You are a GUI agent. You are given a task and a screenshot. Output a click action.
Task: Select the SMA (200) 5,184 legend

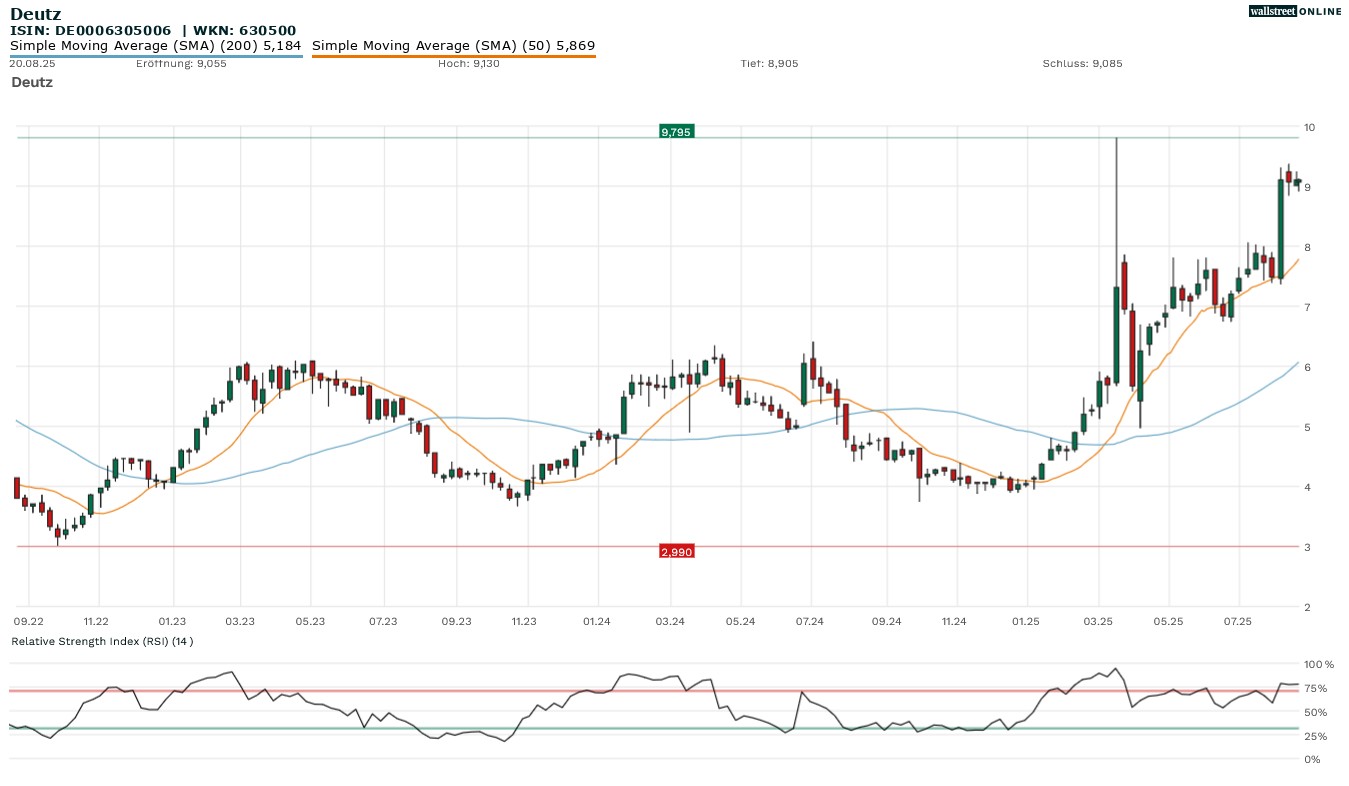click(x=155, y=45)
